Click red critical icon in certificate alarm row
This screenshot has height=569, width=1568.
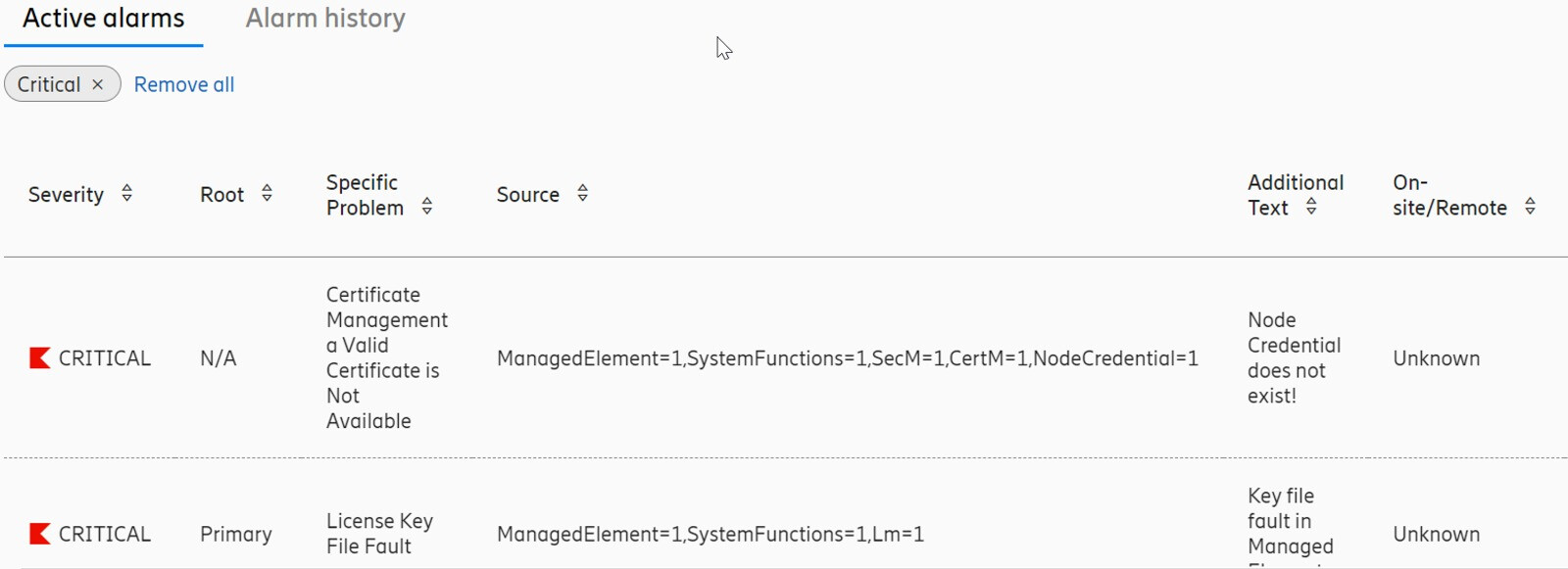[x=40, y=358]
